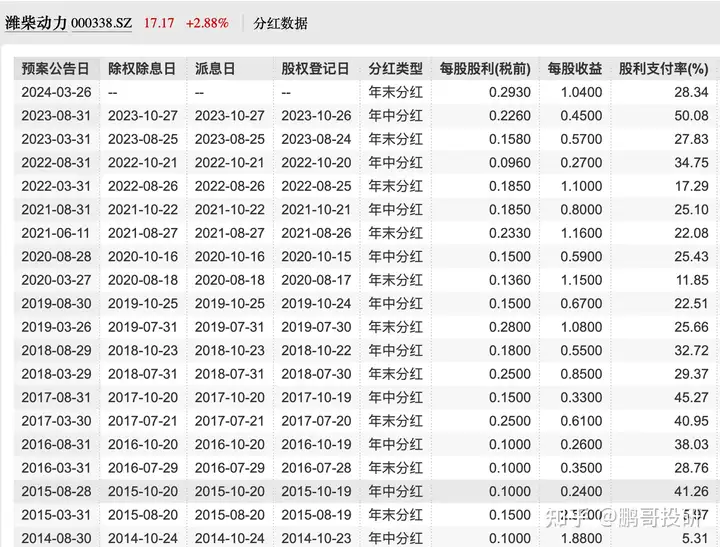Click payout ratio 45.27

[691, 397]
